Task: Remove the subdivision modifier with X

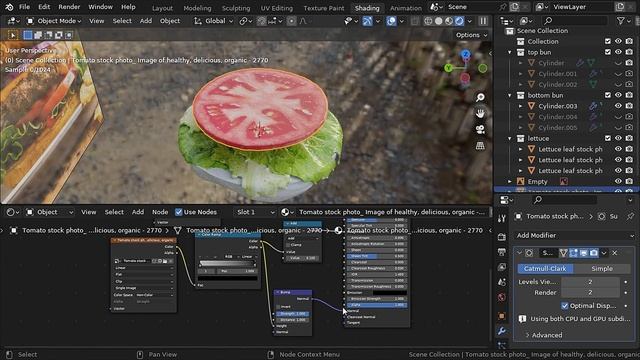Action: [x=614, y=253]
